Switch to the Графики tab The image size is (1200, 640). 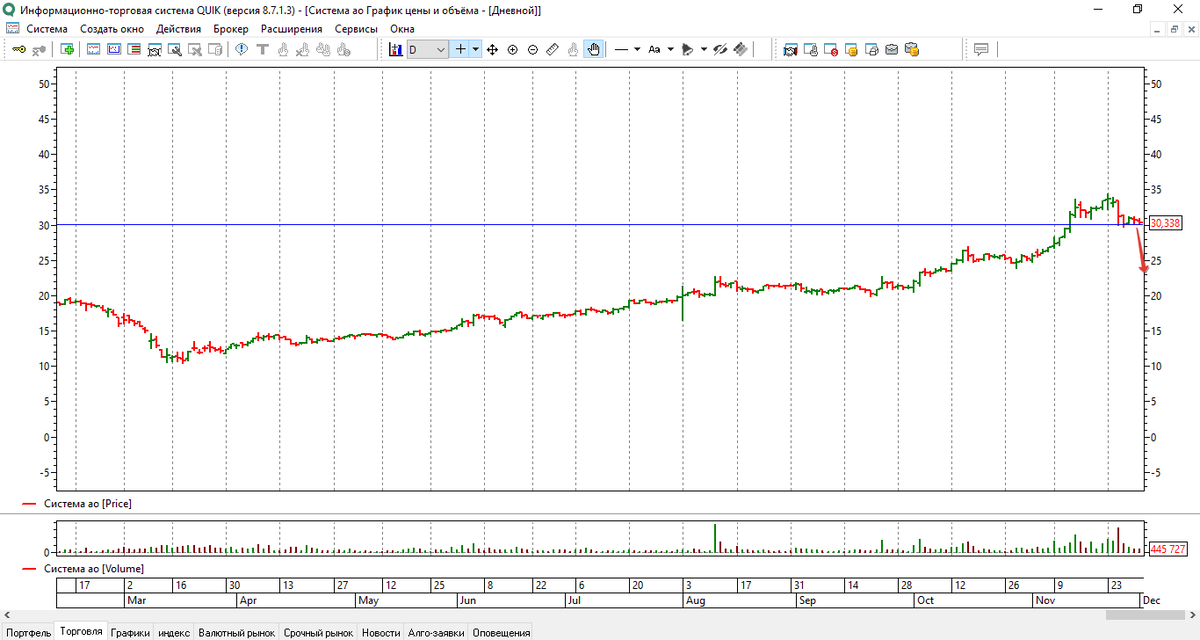[131, 632]
